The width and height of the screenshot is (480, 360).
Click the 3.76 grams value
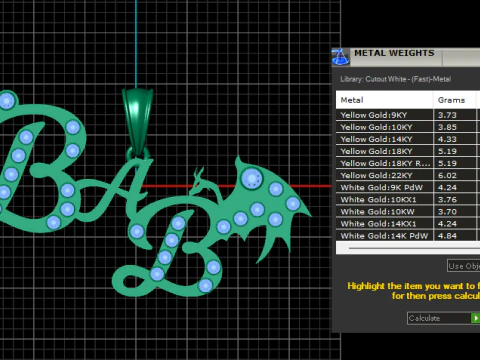(x=447, y=200)
